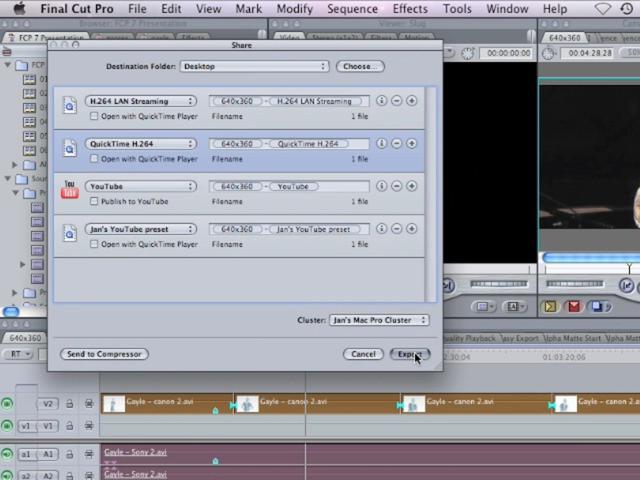This screenshot has height=480, width=640.
Task: Click the yellow insert edit button
Action: coord(550,307)
